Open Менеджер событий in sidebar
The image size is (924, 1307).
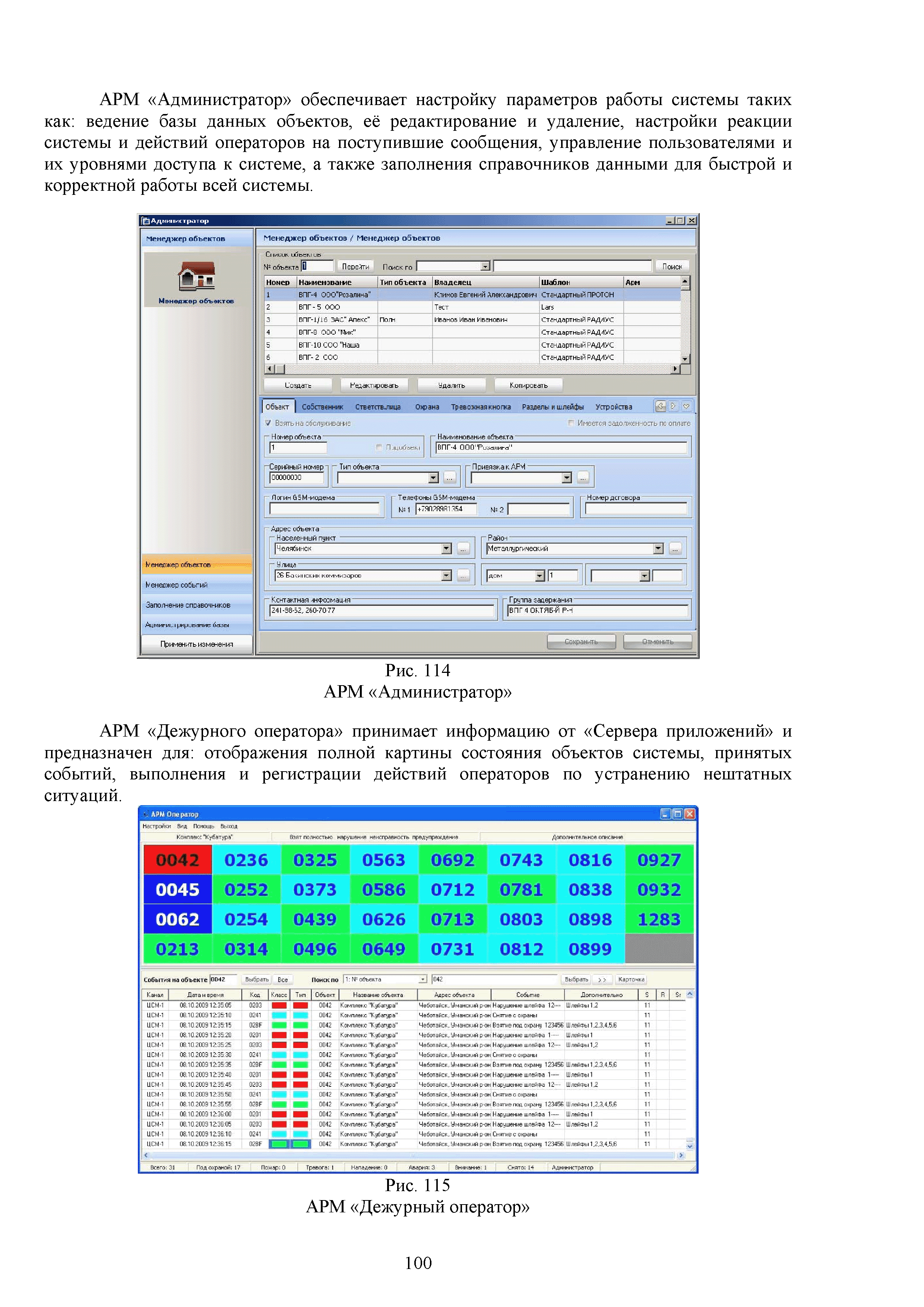196,585
